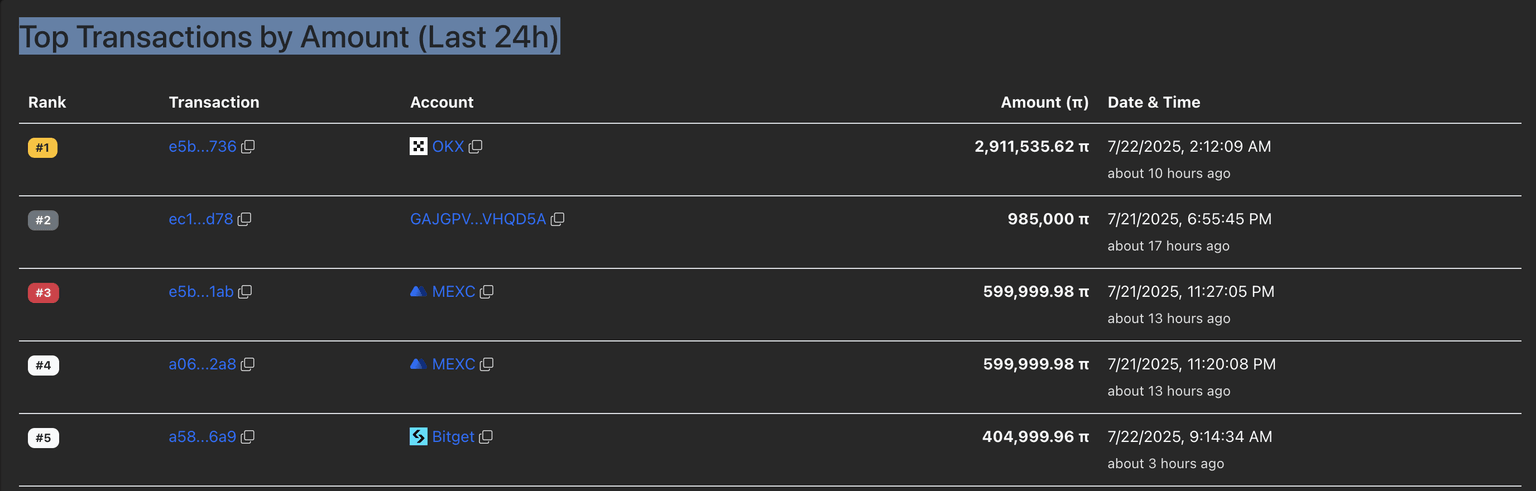Viewport: 1536px width, 491px height.
Task: Copy transaction hash a58...6a9
Action: pos(248,437)
